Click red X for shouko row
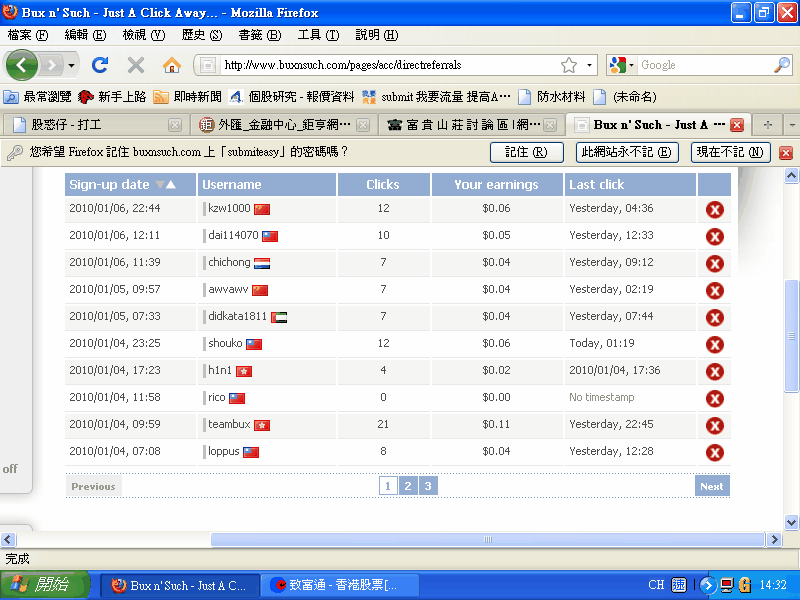The image size is (800, 600). [x=714, y=344]
